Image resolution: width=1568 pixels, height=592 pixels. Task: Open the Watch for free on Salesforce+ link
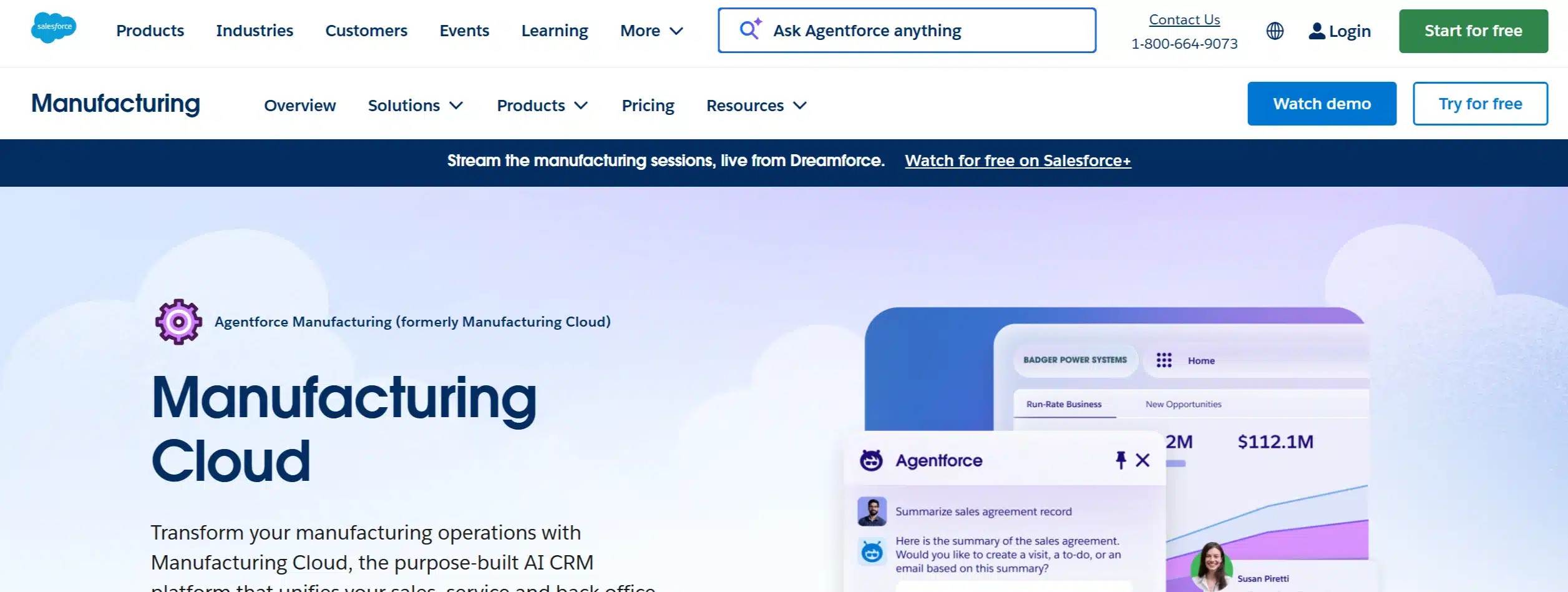click(x=1018, y=160)
